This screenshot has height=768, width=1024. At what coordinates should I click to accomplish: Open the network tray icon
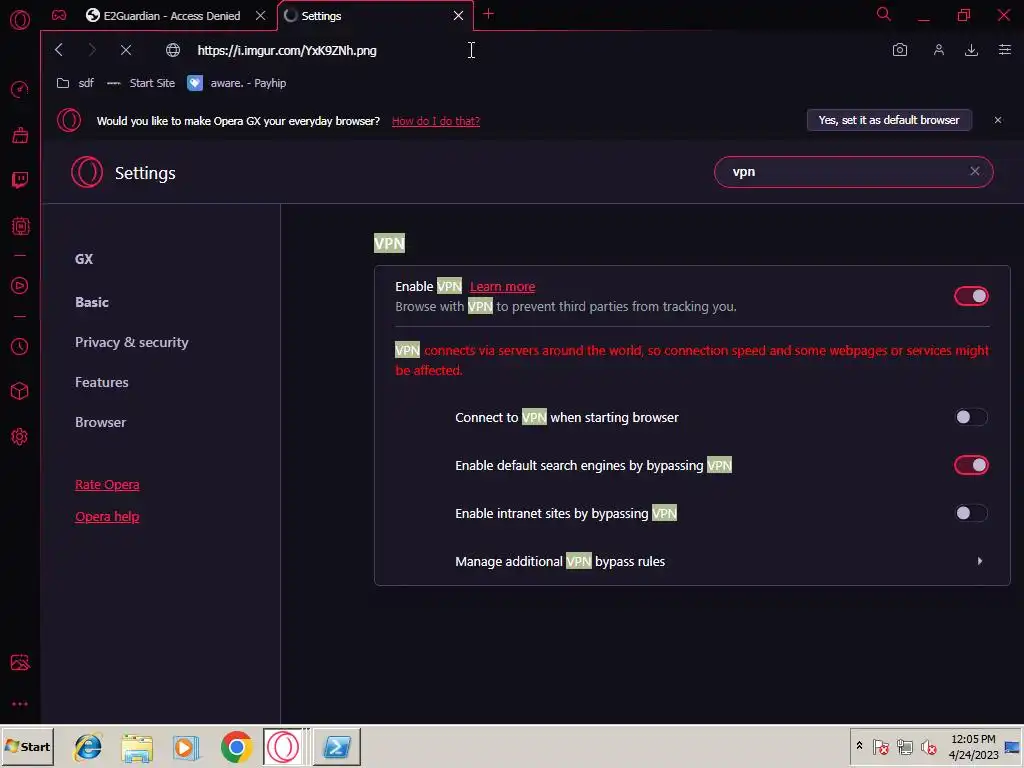pos(904,746)
